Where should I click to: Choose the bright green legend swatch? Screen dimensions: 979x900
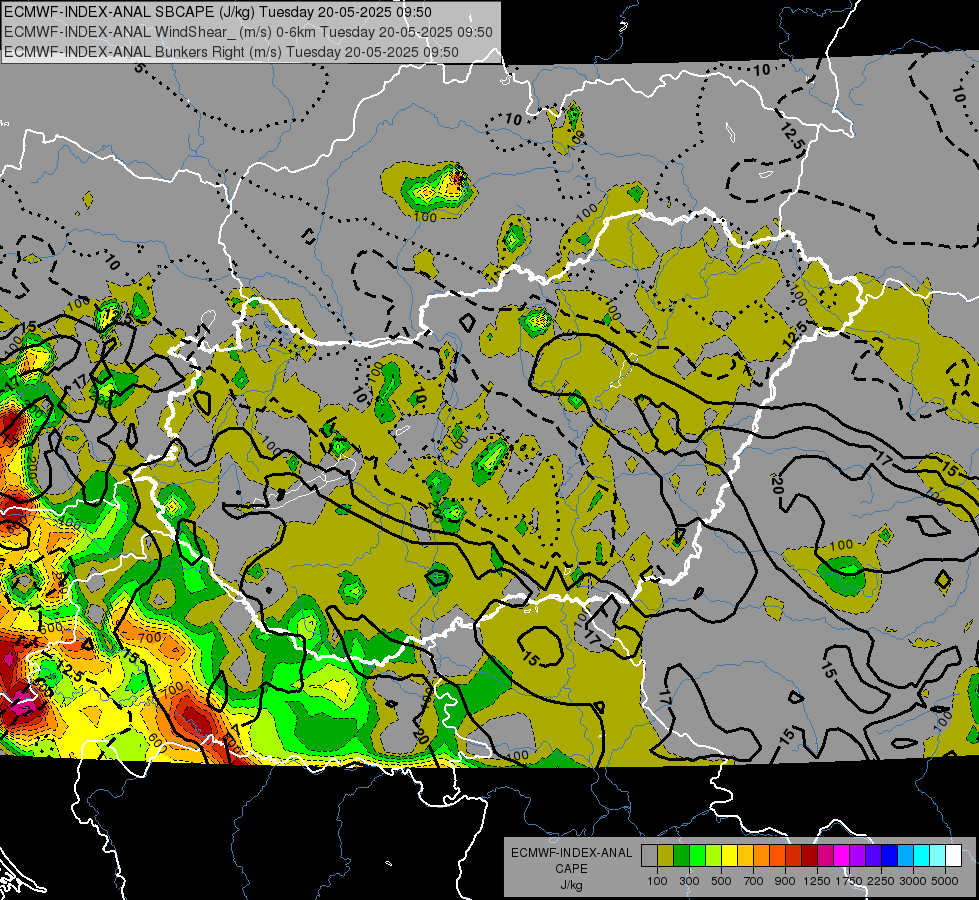697,856
